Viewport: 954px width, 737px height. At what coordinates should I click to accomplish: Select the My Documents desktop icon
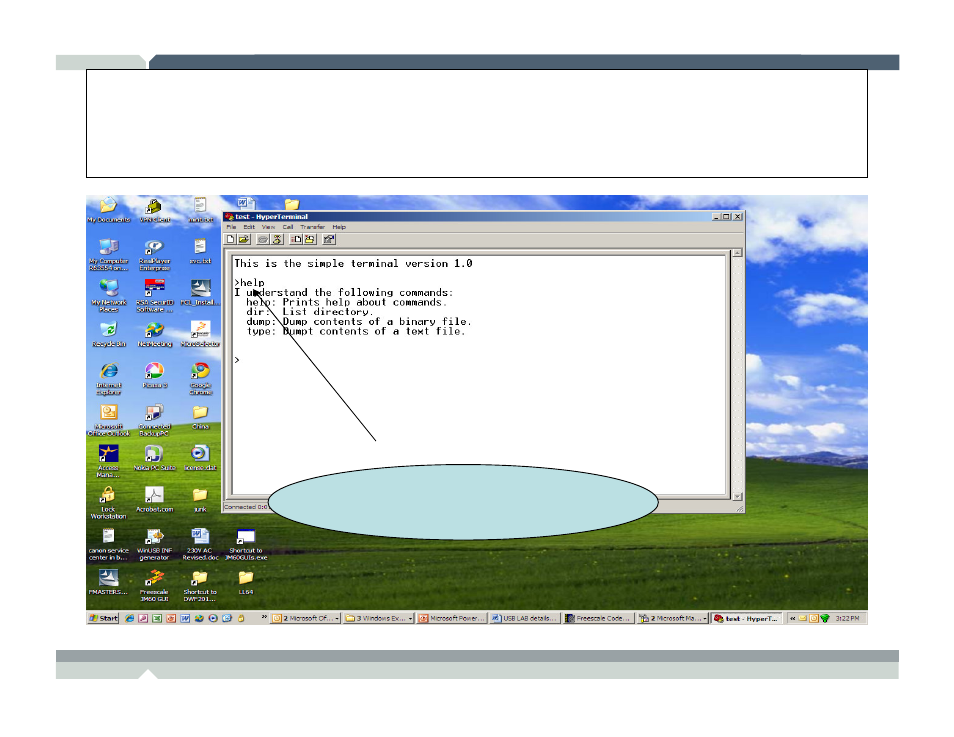coord(108,210)
